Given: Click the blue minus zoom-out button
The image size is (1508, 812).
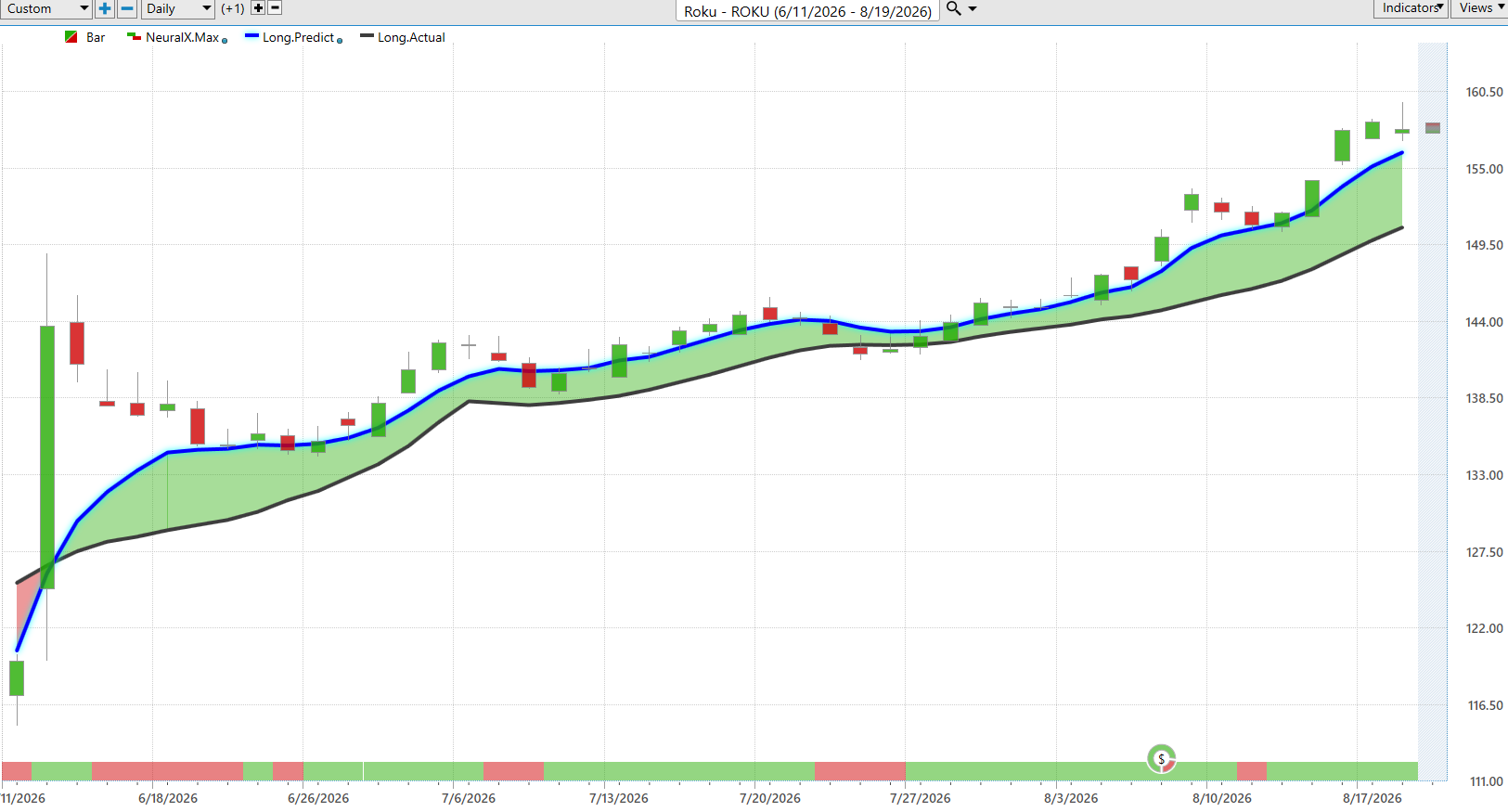Looking at the screenshot, I should [128, 8].
